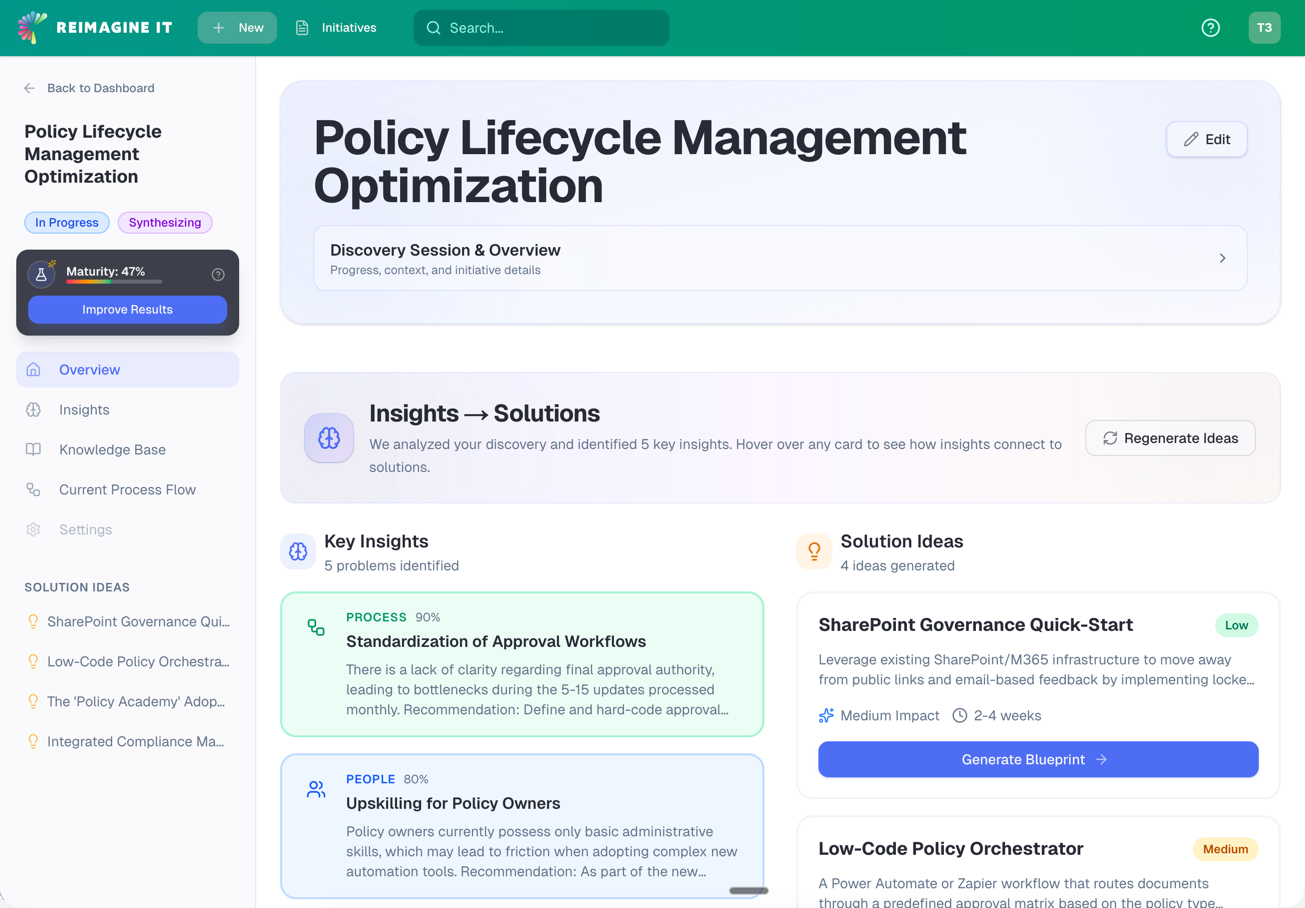This screenshot has width=1305, height=908.
Task: Open the maturity tooltip question mark
Action: (218, 273)
